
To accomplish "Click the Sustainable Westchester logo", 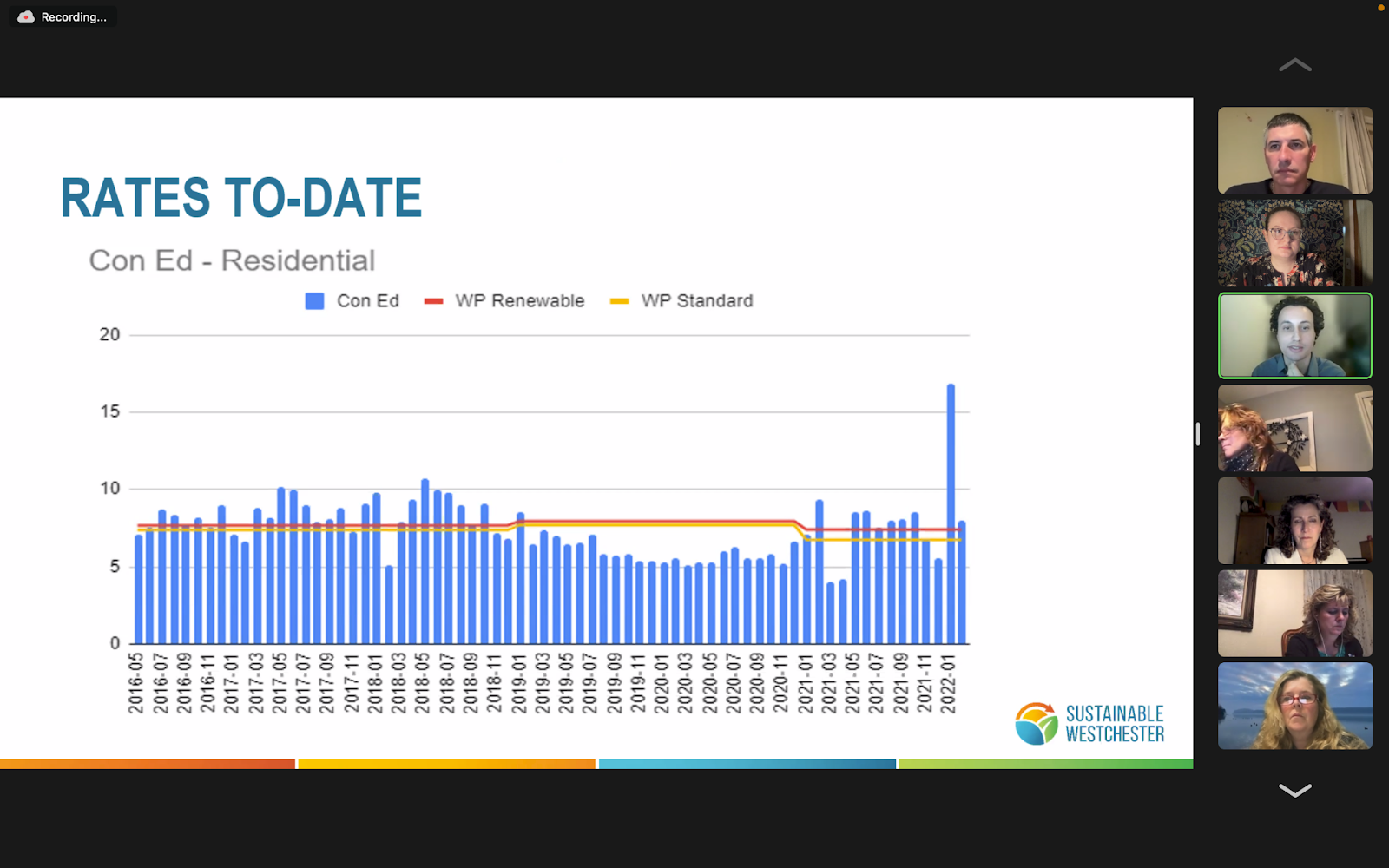I will (1089, 724).
